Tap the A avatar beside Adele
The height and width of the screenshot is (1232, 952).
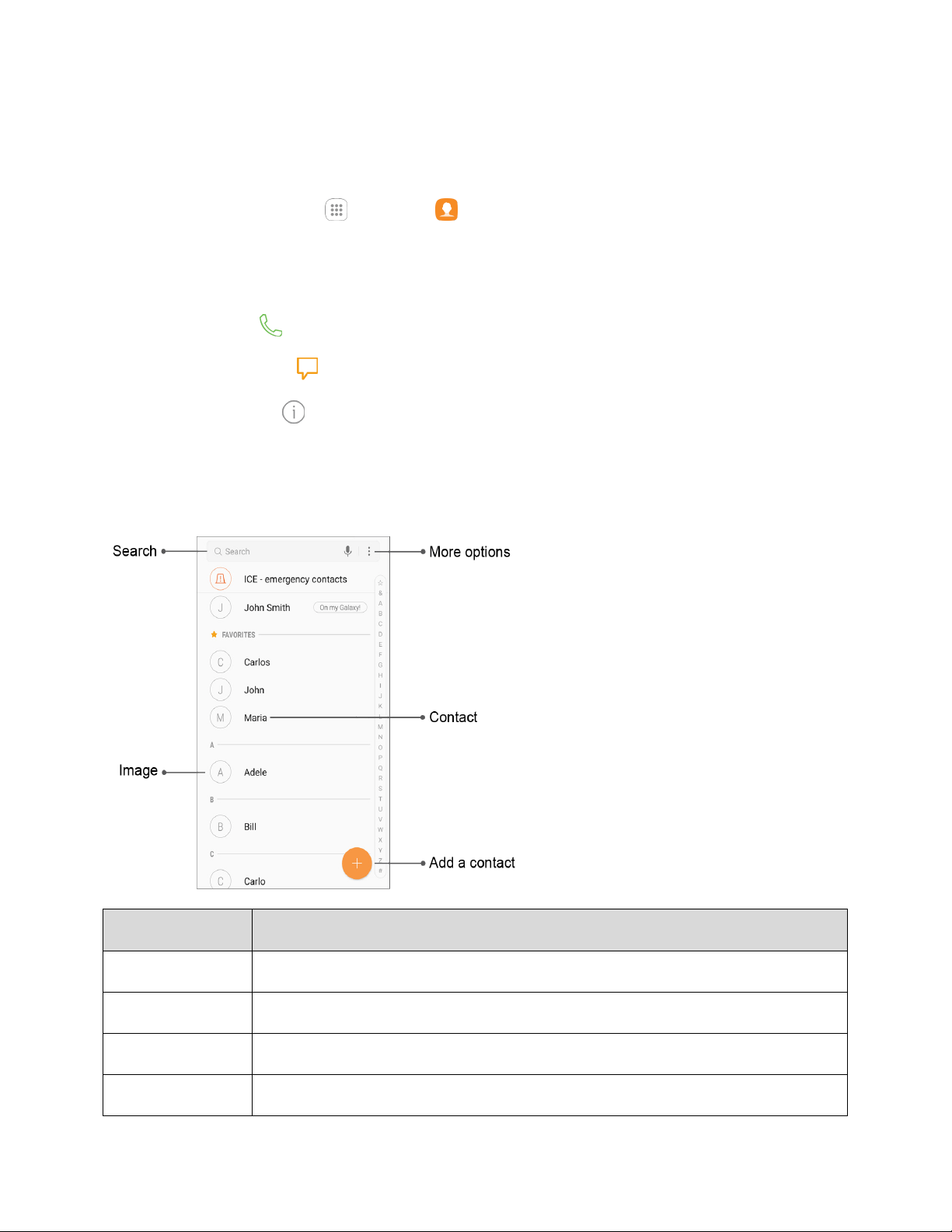(x=221, y=772)
